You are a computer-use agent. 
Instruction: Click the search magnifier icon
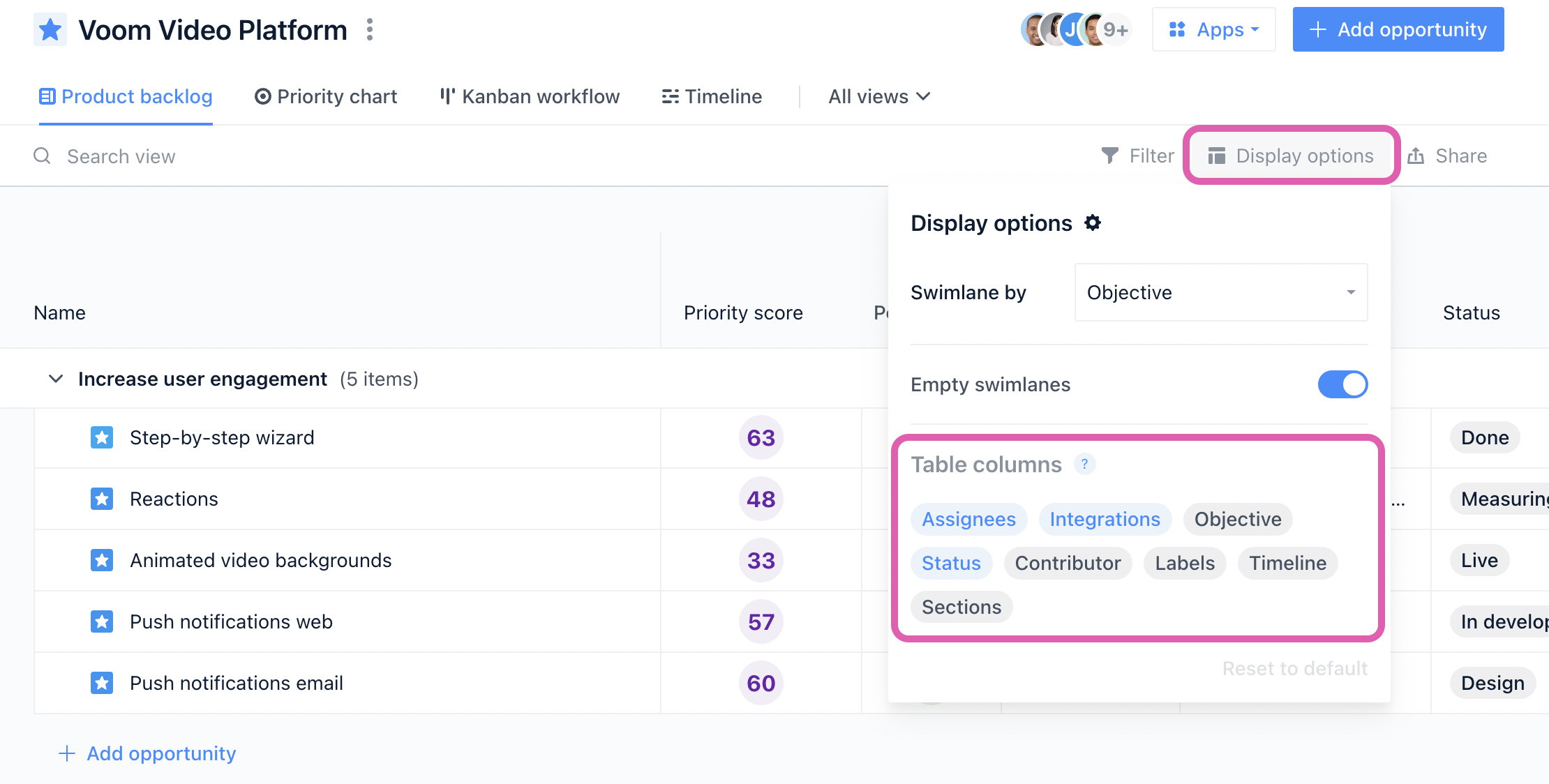click(42, 156)
